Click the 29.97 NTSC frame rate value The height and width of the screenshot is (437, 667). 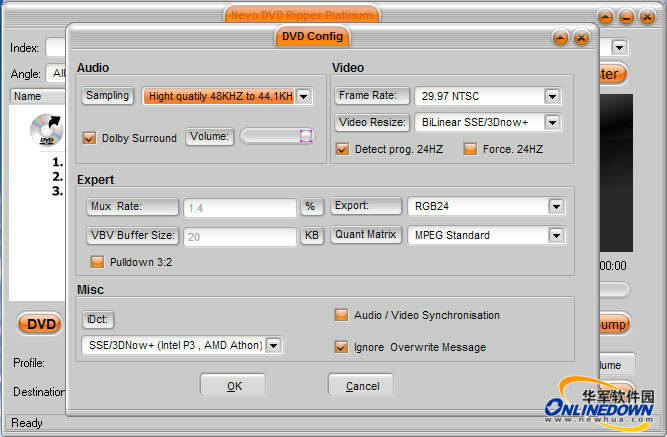pos(450,96)
